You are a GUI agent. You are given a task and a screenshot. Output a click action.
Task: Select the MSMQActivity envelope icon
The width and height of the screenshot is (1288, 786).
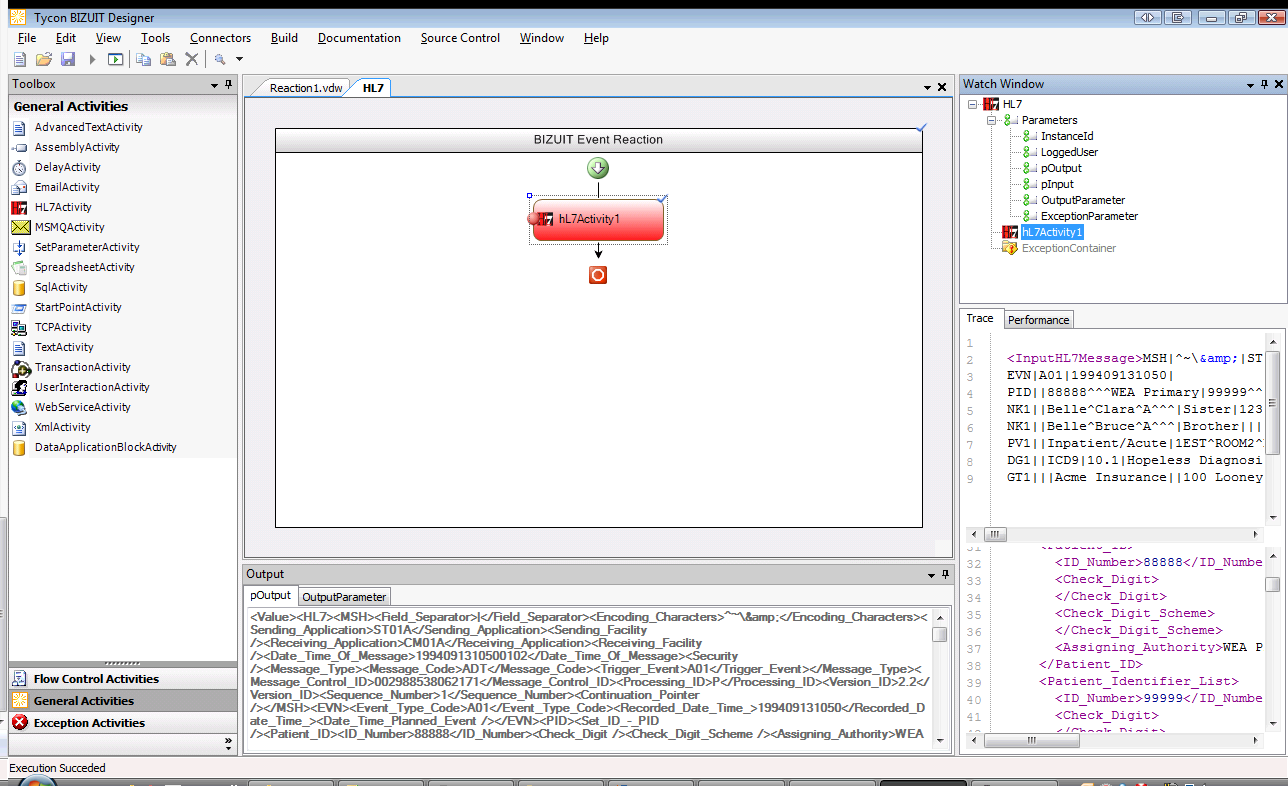[x=19, y=227]
